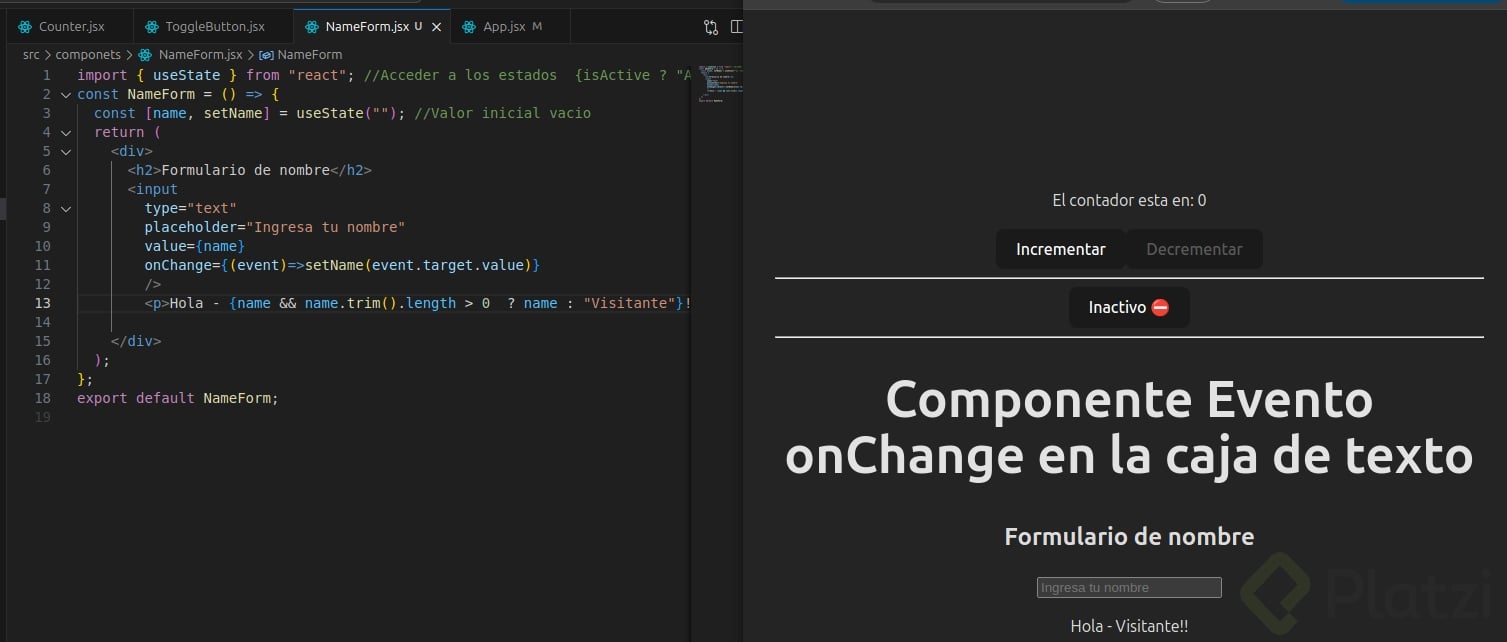Click the React icon beside NameForm.jsx breadcrumb
The image size is (1507, 642).
coord(145,55)
